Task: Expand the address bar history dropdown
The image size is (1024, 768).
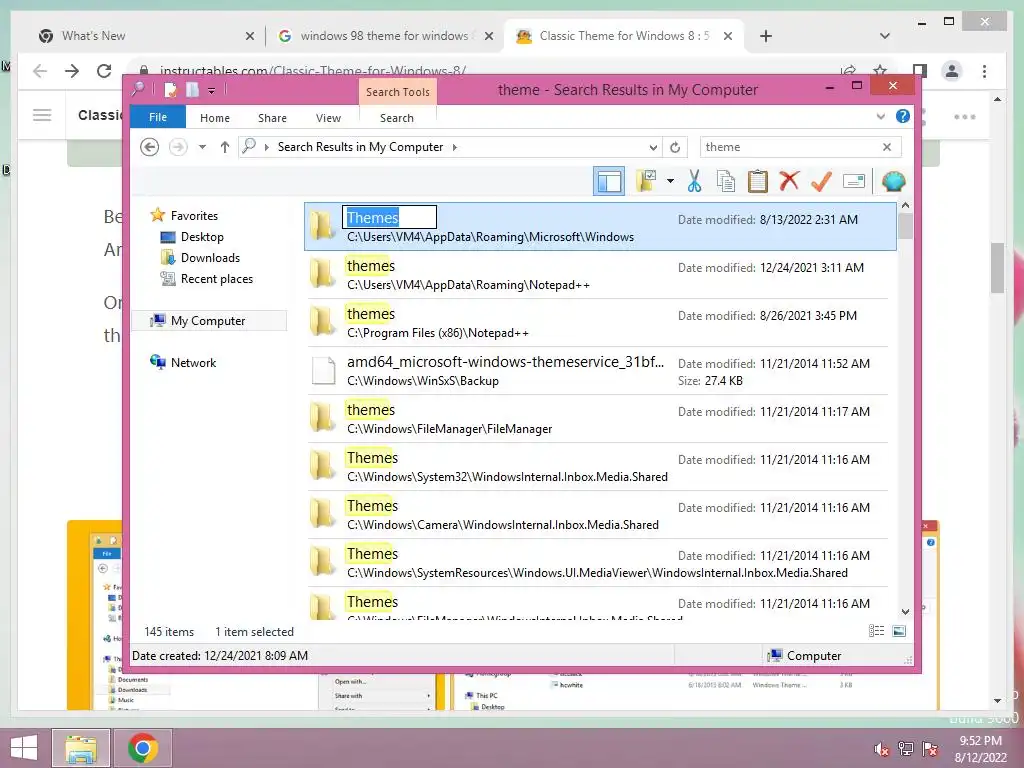Action: pyautogui.click(x=653, y=148)
